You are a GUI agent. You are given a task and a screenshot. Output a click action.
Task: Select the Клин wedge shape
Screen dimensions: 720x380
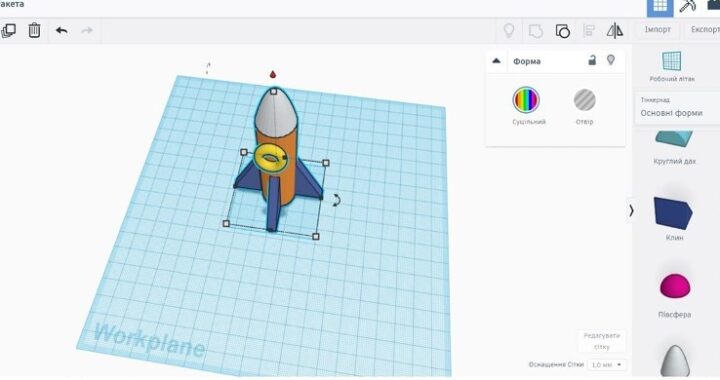pyautogui.click(x=674, y=219)
